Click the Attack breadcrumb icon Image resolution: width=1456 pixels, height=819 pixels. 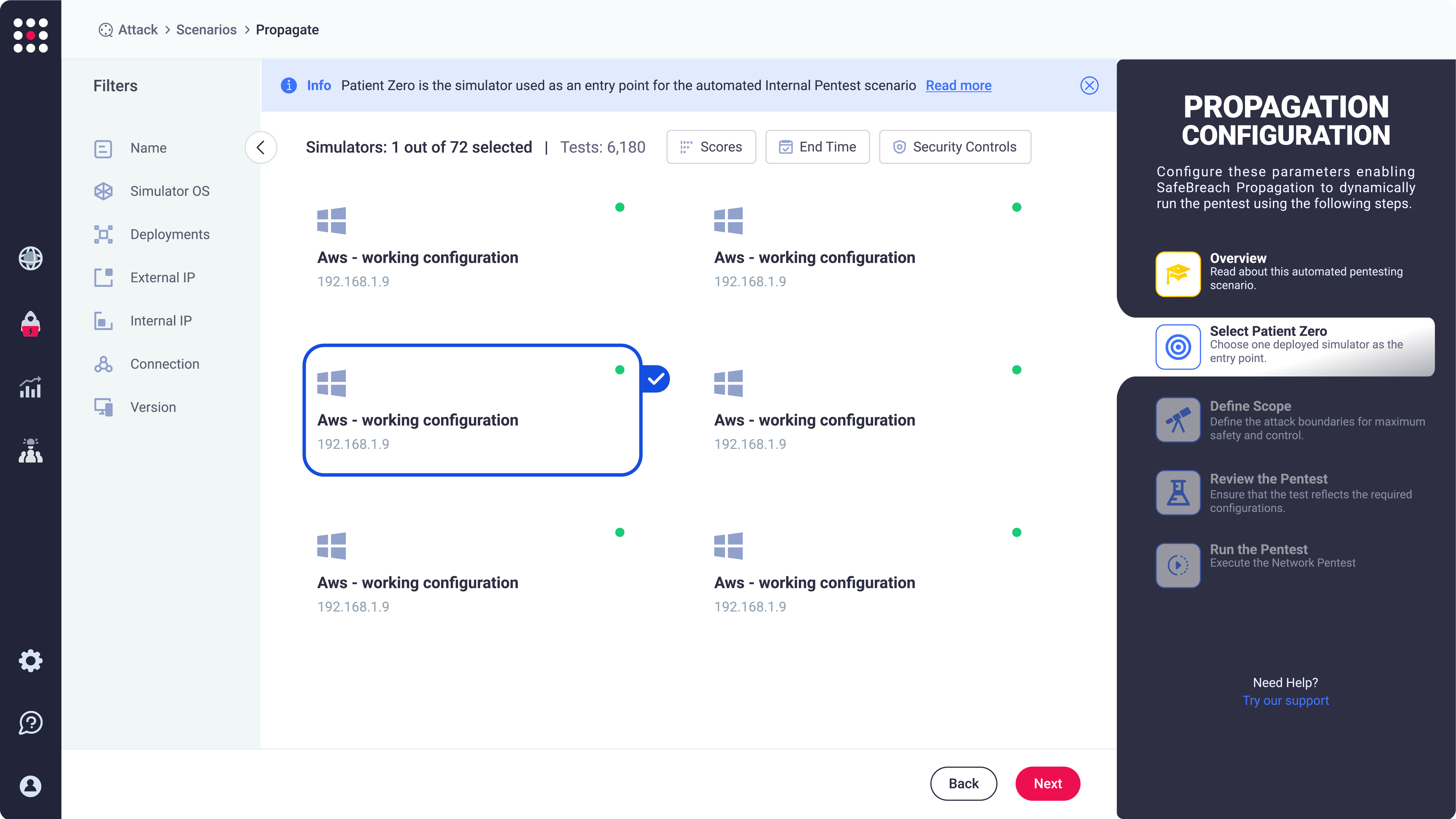[105, 30]
